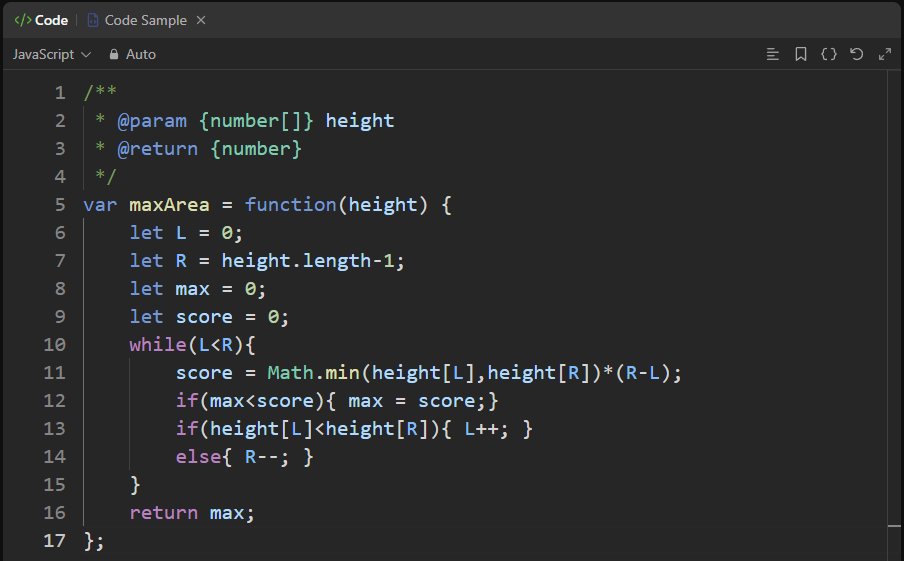This screenshot has height=561, width=904.
Task: Click the vertical scrollbar of the editor
Action: coord(894,314)
